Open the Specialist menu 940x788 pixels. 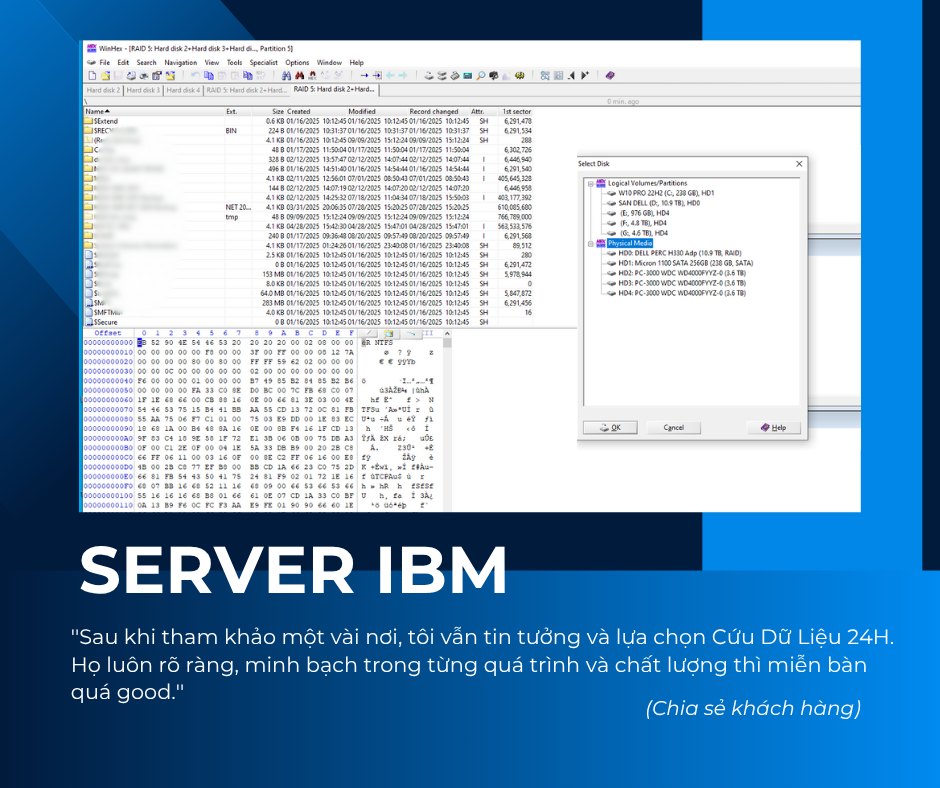click(263, 62)
